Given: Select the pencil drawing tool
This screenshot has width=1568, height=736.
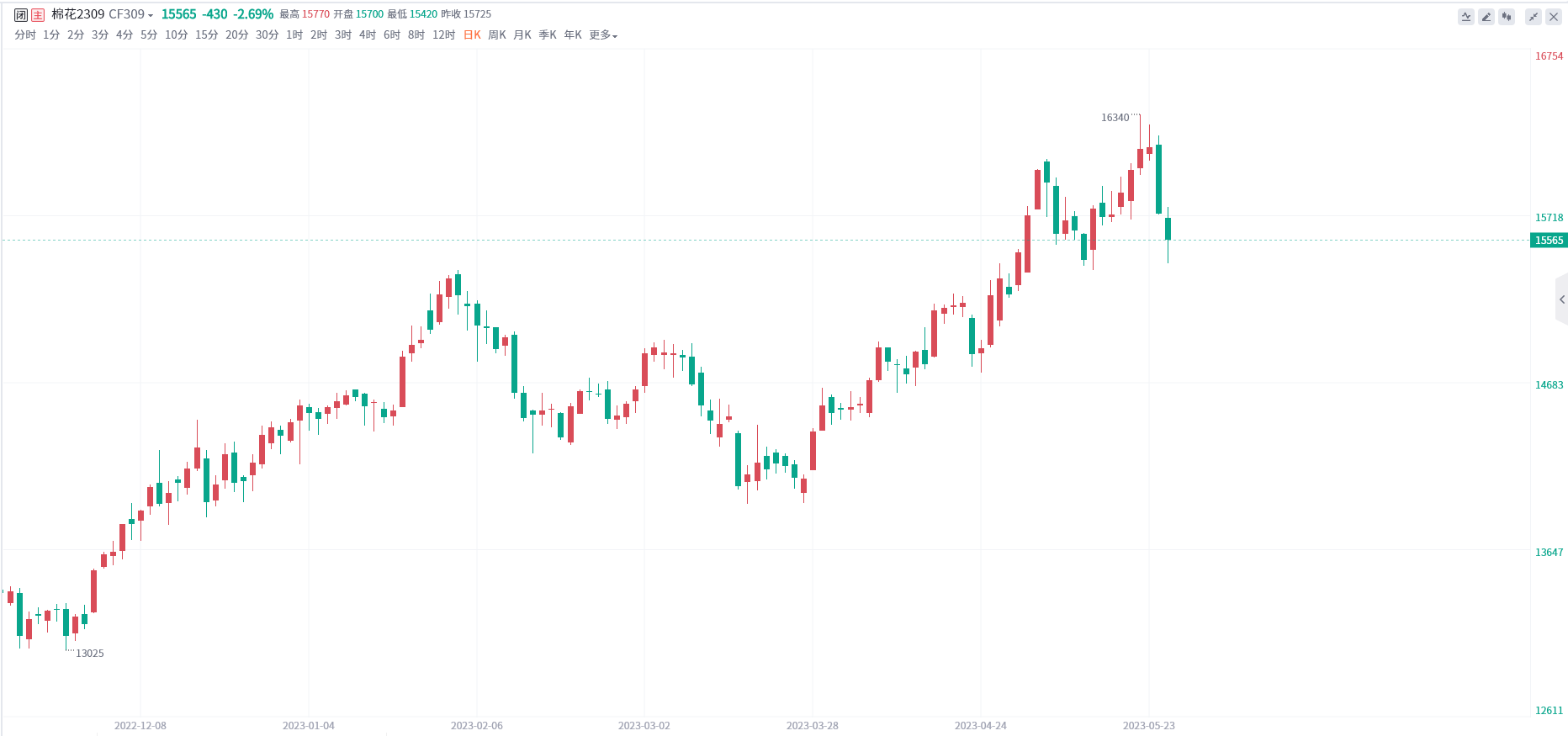Looking at the screenshot, I should (1486, 17).
